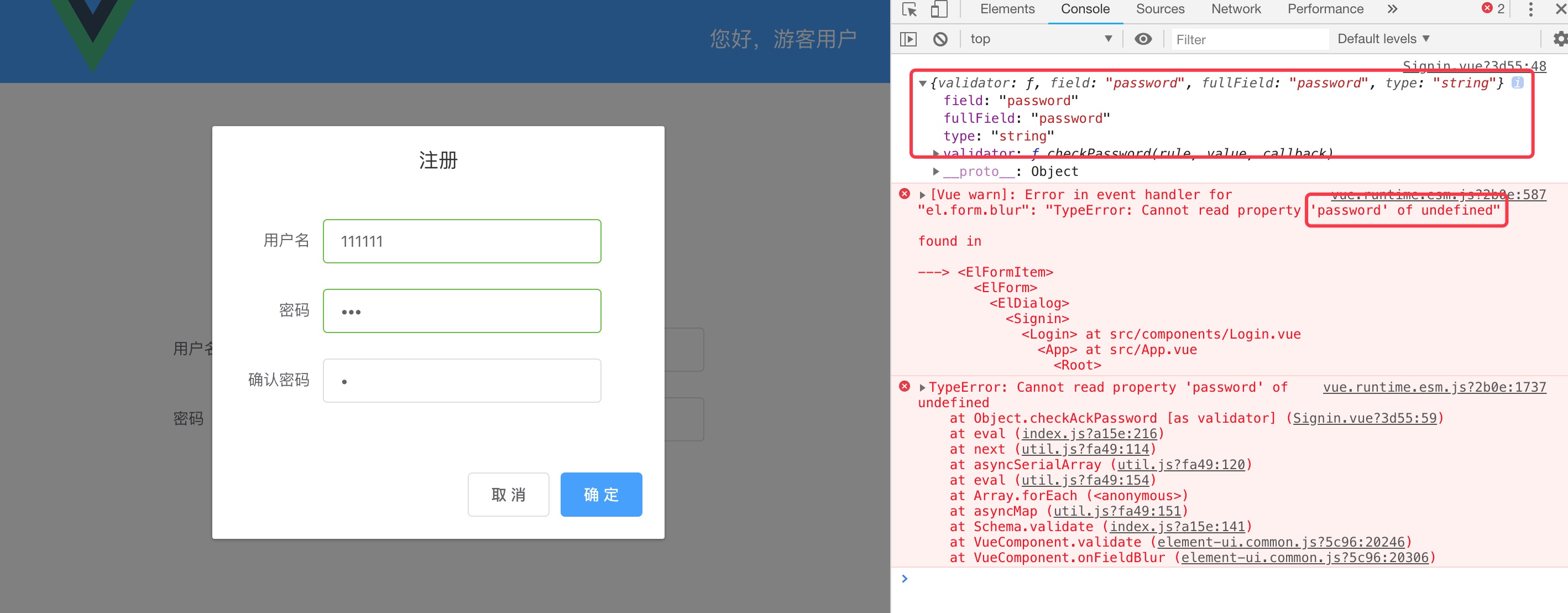This screenshot has height=613, width=1568.
Task: Click the clear console icon
Action: coord(940,40)
